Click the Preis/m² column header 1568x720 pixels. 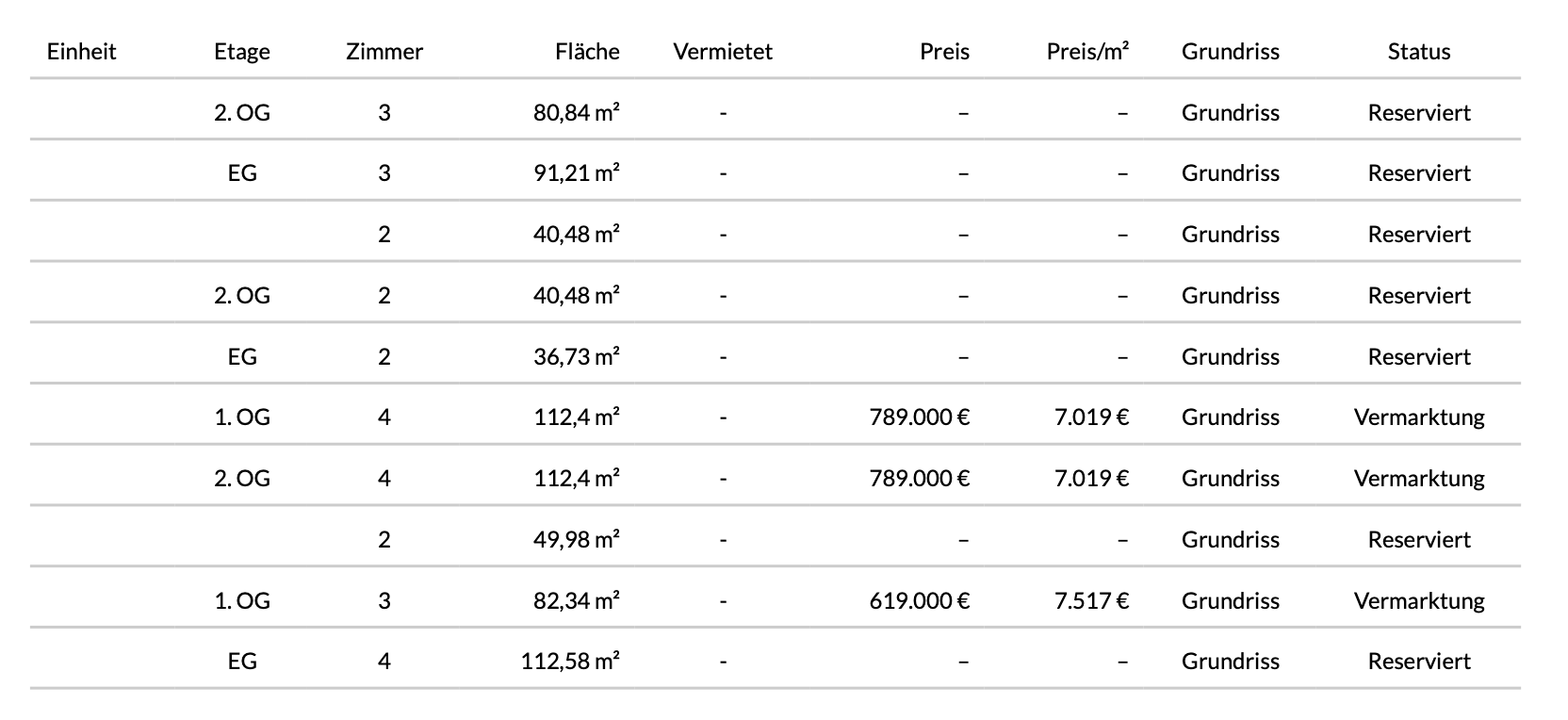(1087, 52)
